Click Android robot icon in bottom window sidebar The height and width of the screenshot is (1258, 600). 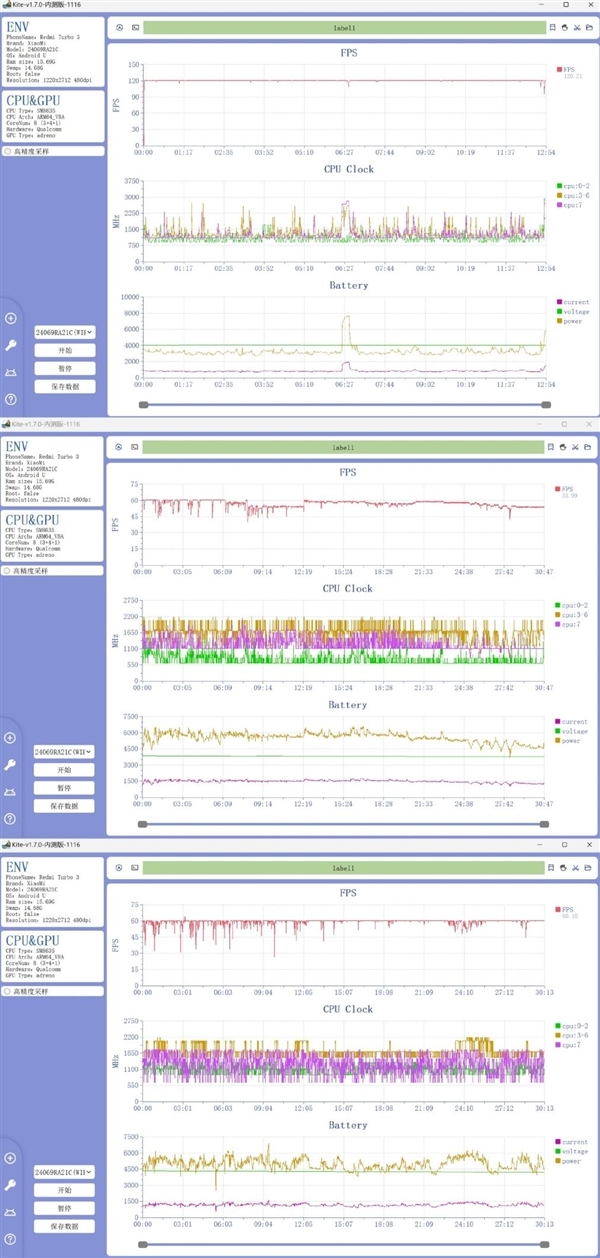point(10,1211)
